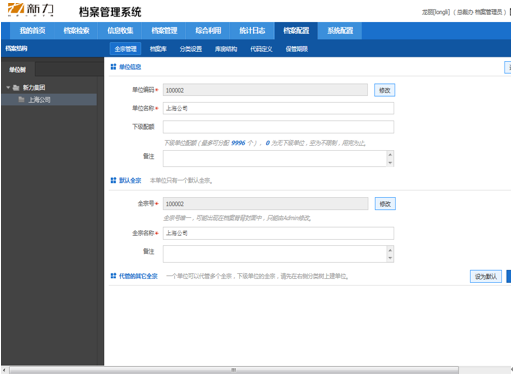Click the grid icon beside 默认全宗
The width and height of the screenshot is (513, 375).
113,180
